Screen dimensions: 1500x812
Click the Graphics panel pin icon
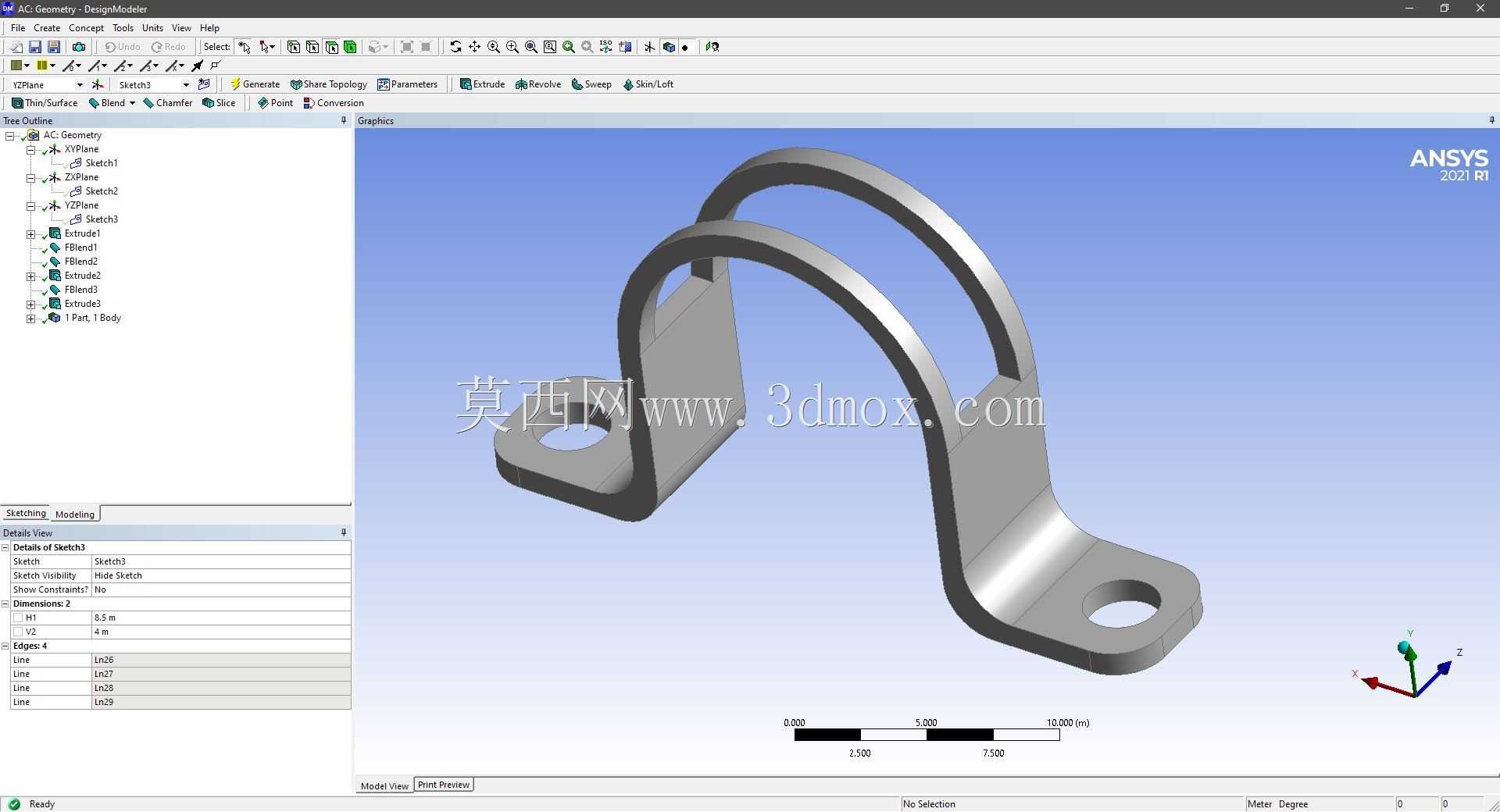(1491, 120)
